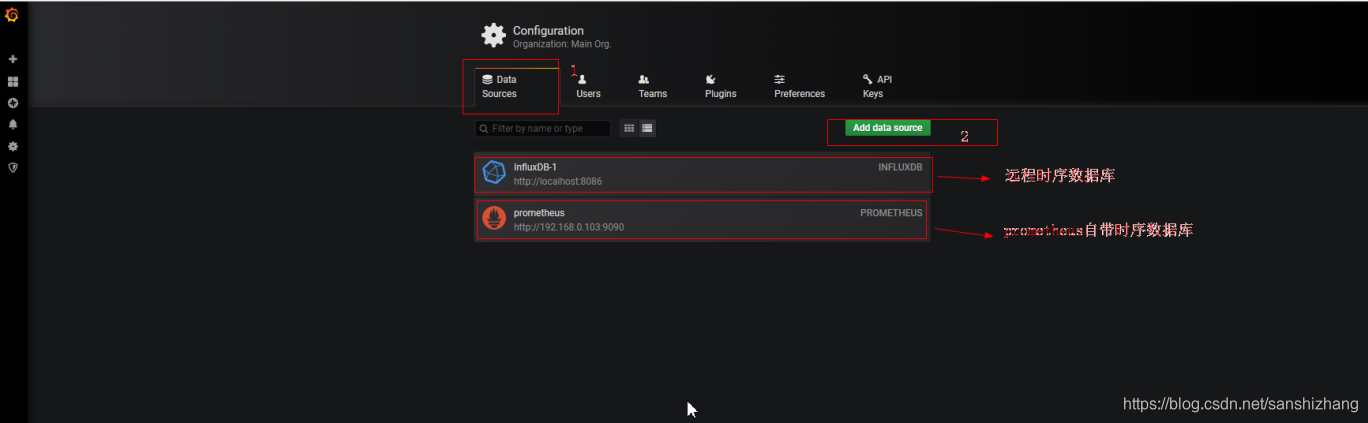Click the InfluxDB hexagon logo icon
The image size is (1368, 423).
click(494, 173)
